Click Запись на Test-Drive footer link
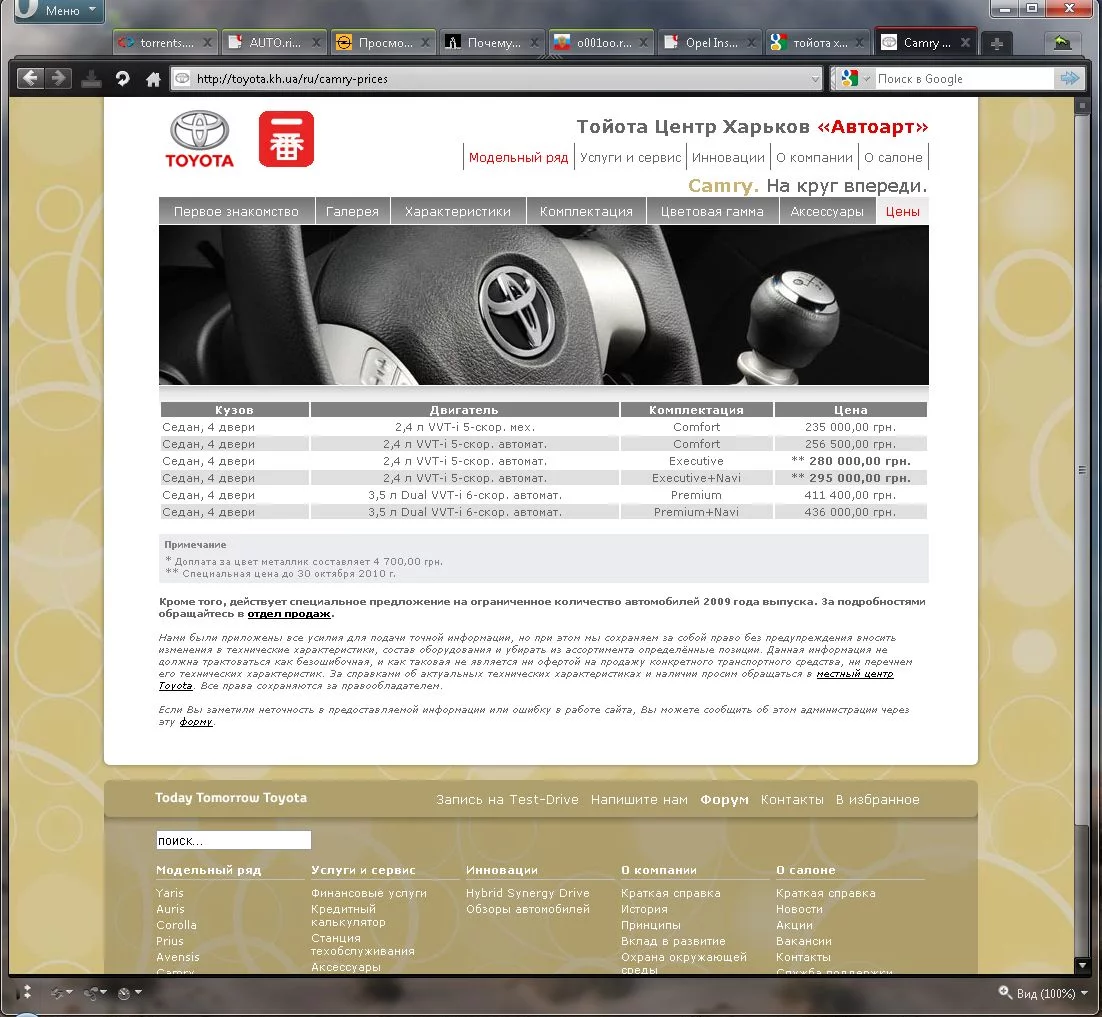This screenshot has height=1017, width=1102. [x=507, y=799]
